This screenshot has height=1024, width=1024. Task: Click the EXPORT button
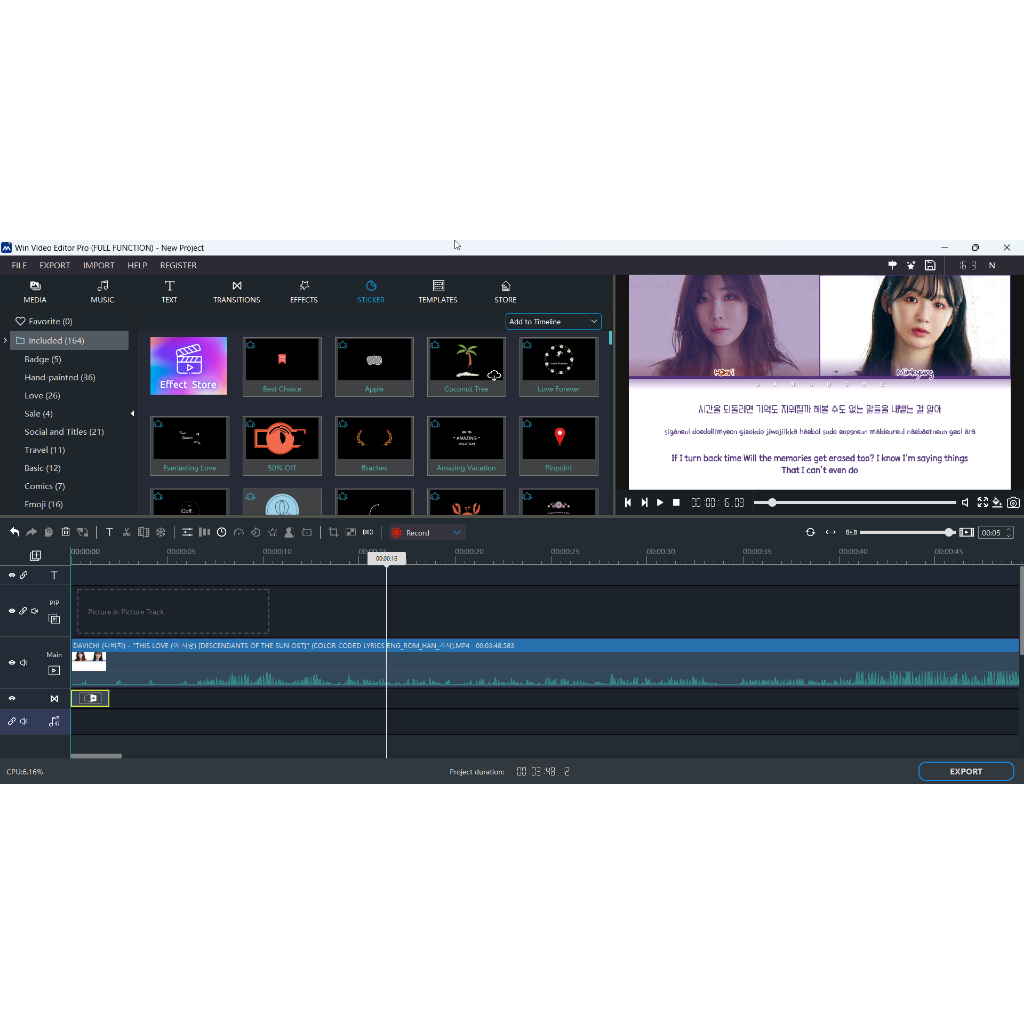[965, 771]
